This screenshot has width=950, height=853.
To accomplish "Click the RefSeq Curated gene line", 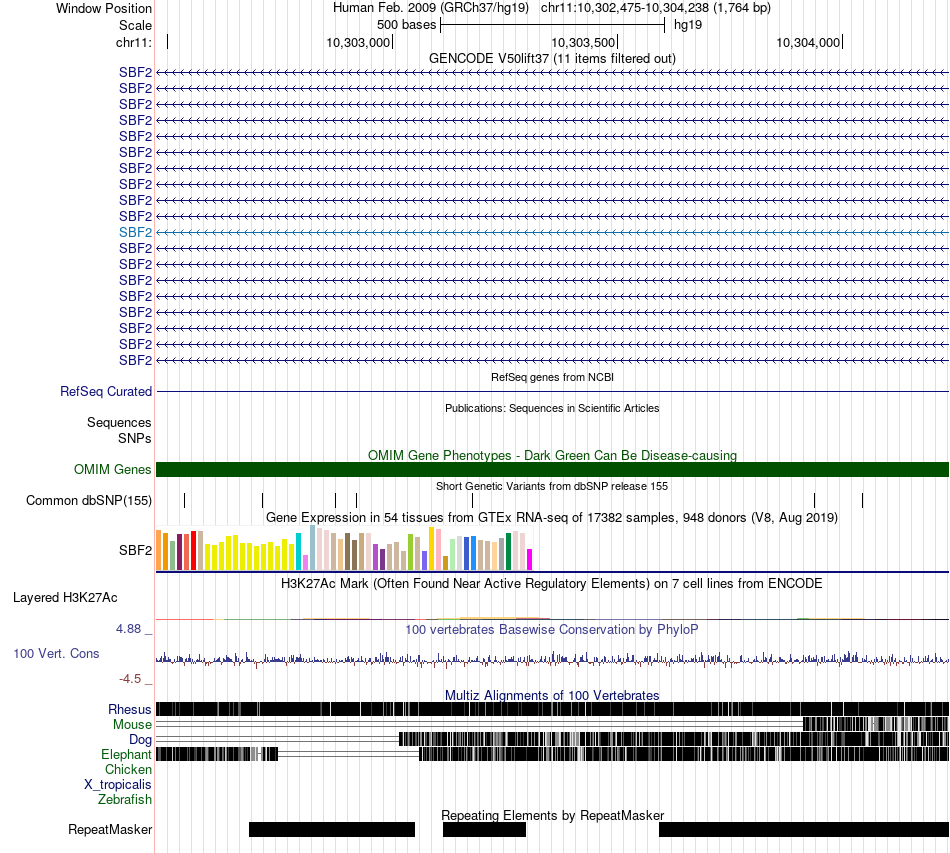I will (x=552, y=391).
